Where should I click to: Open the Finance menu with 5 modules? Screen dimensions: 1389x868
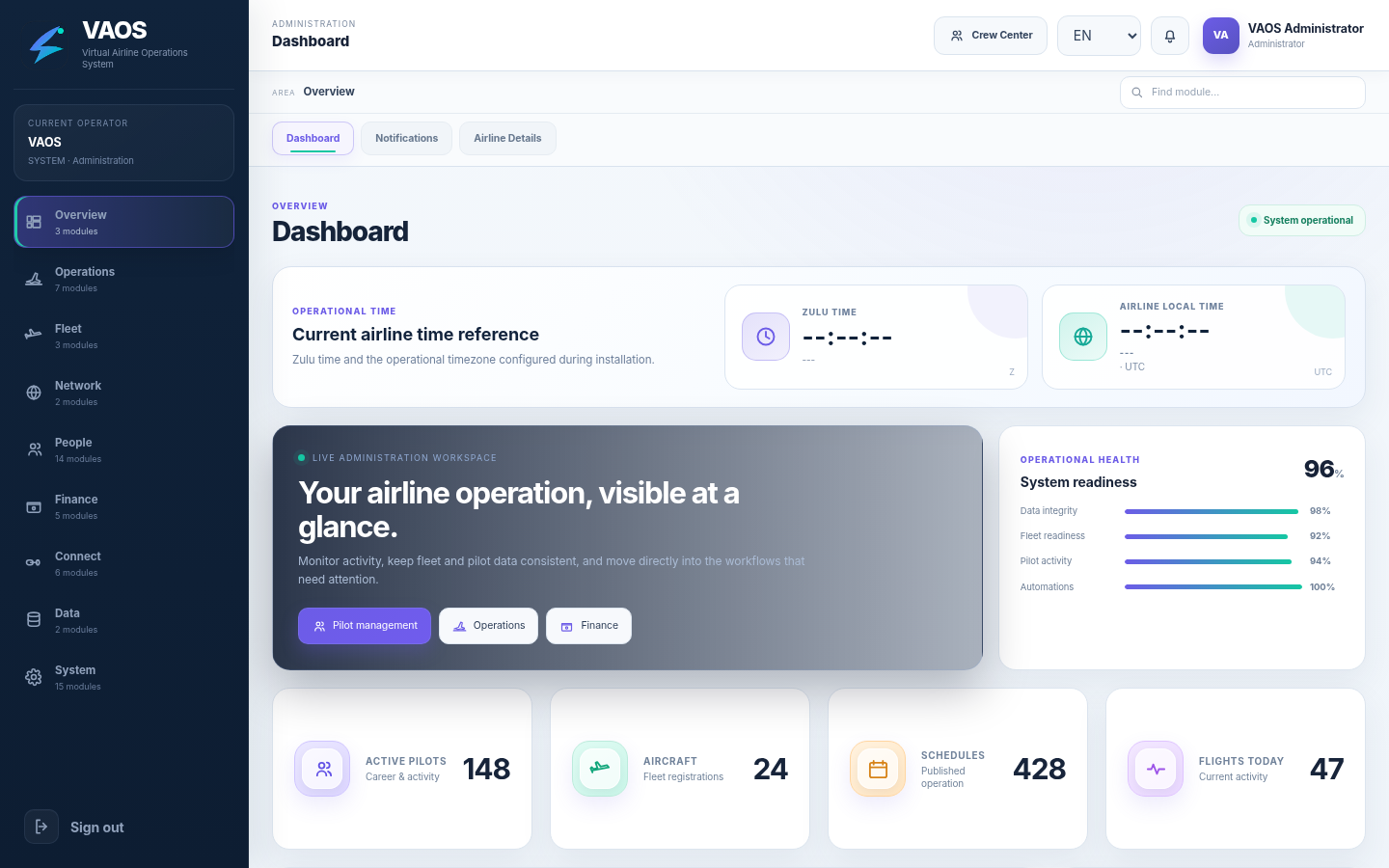(124, 506)
